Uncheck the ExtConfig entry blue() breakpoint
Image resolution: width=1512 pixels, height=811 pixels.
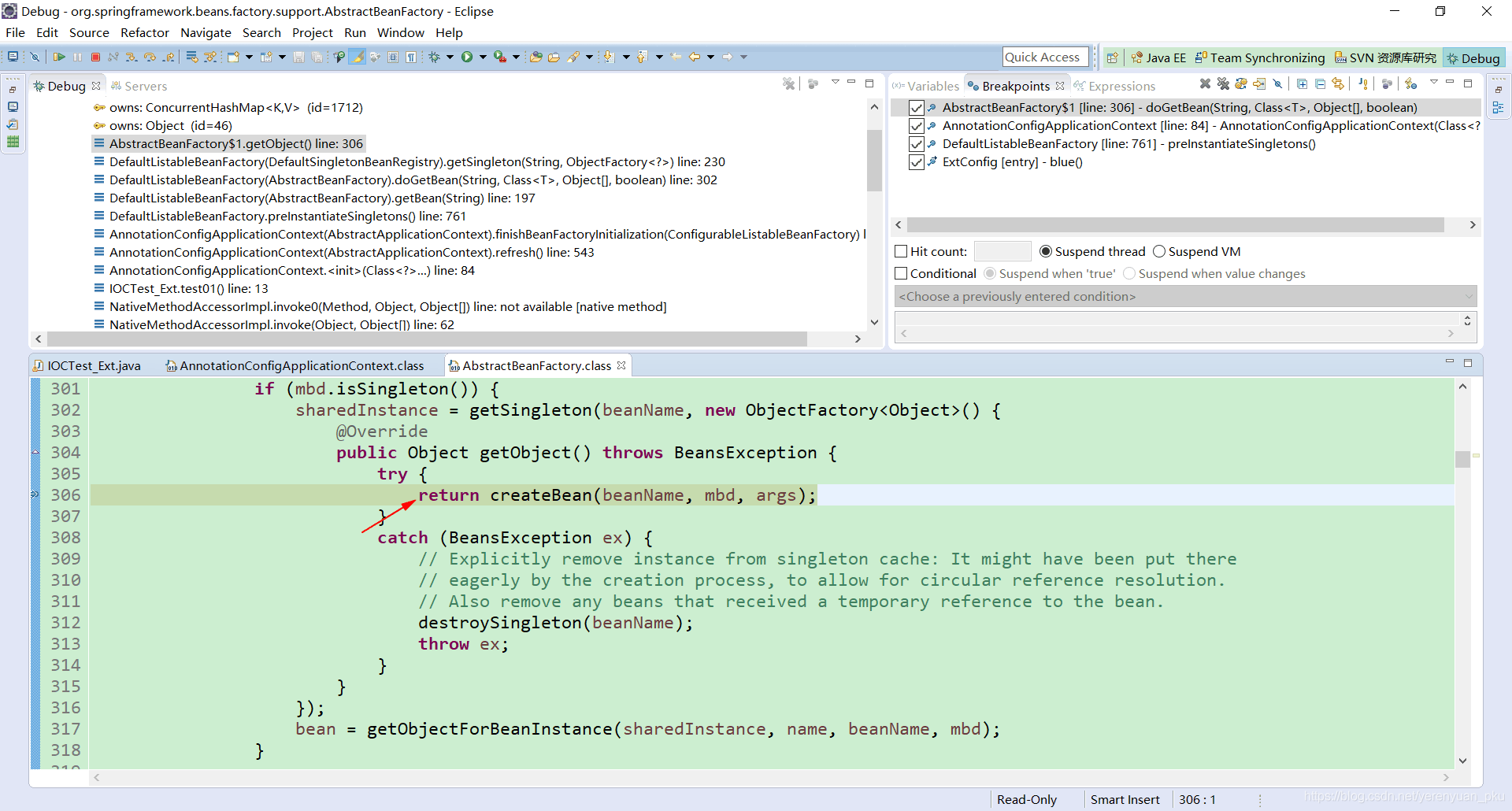pos(916,162)
